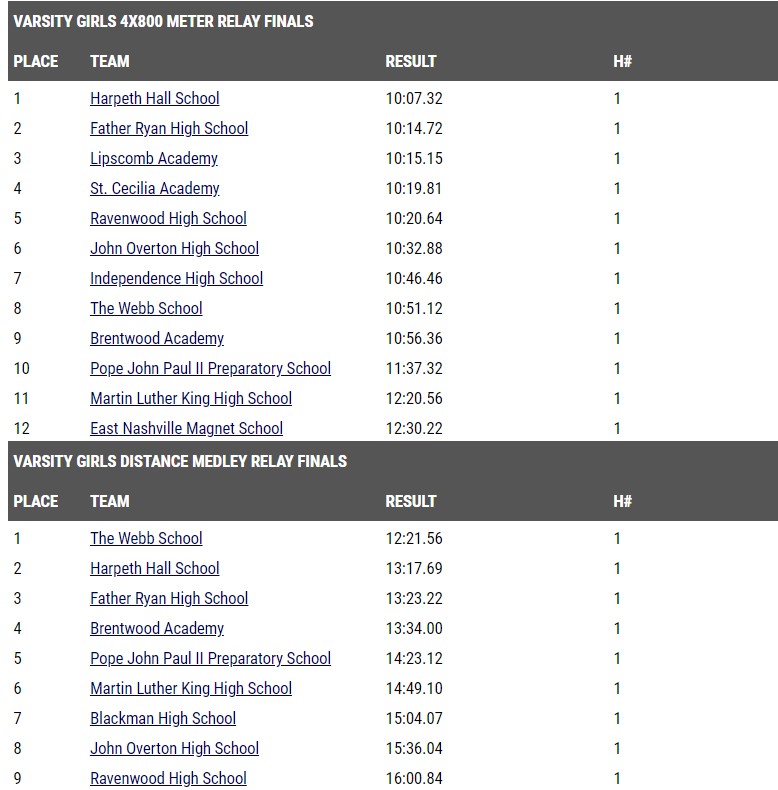Viewport: 778px width, 790px height.
Task: Open Harpeth Hall School in 4x800 results
Action: [x=155, y=98]
